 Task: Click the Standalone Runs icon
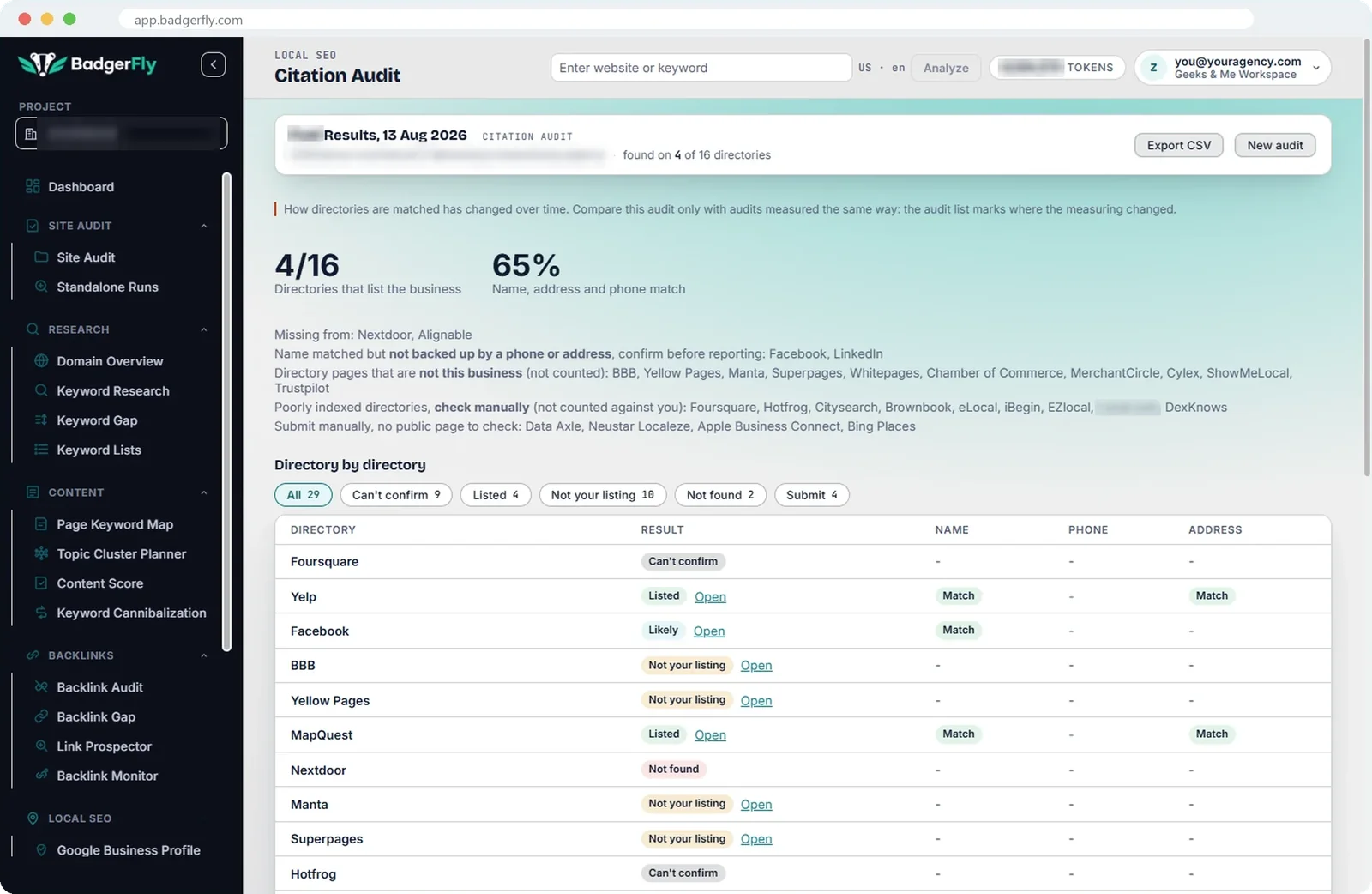pos(41,287)
